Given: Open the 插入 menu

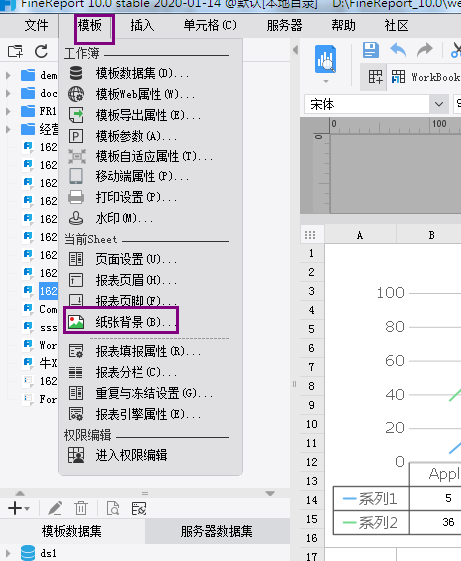Looking at the screenshot, I should (x=142, y=25).
